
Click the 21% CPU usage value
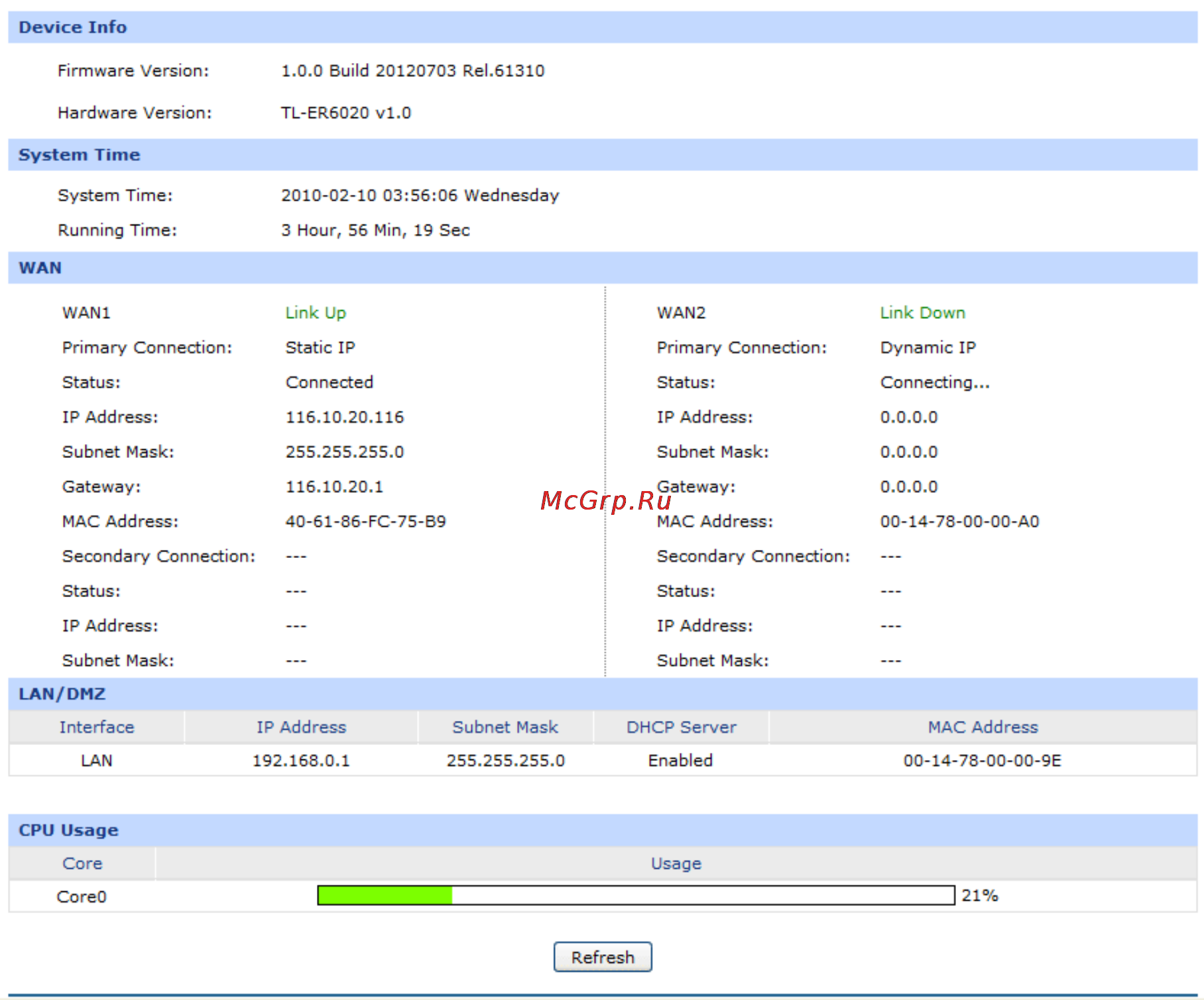[x=980, y=895]
